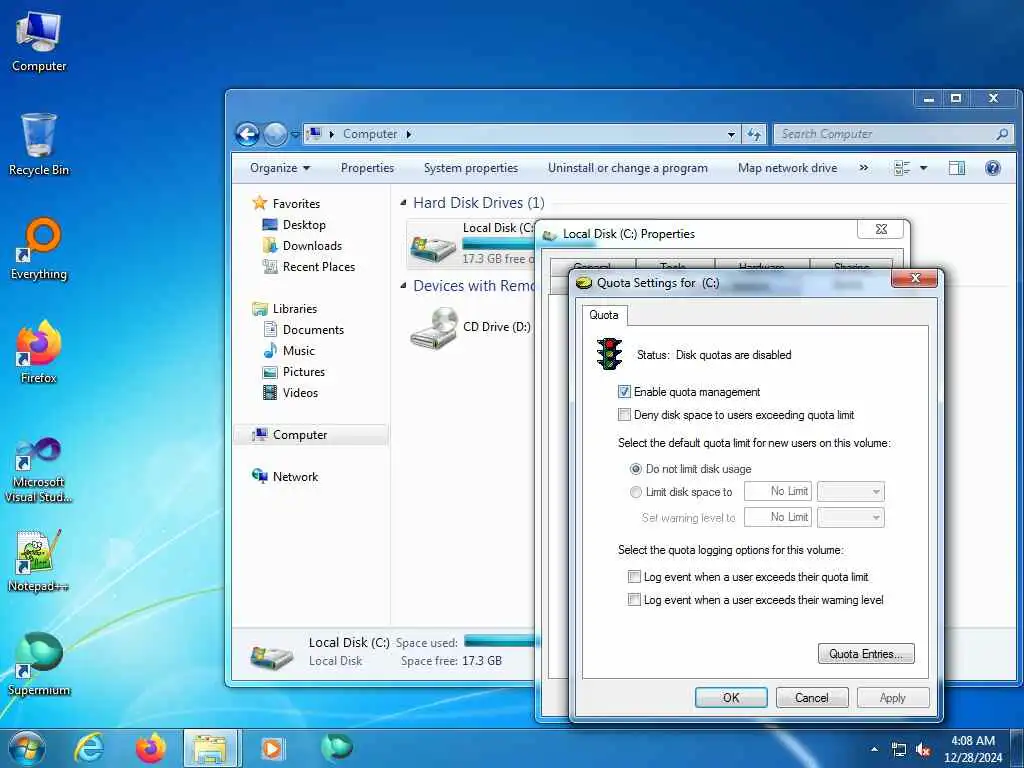The image size is (1024, 768).
Task: Uncheck Enable quota management
Action: tap(624, 392)
